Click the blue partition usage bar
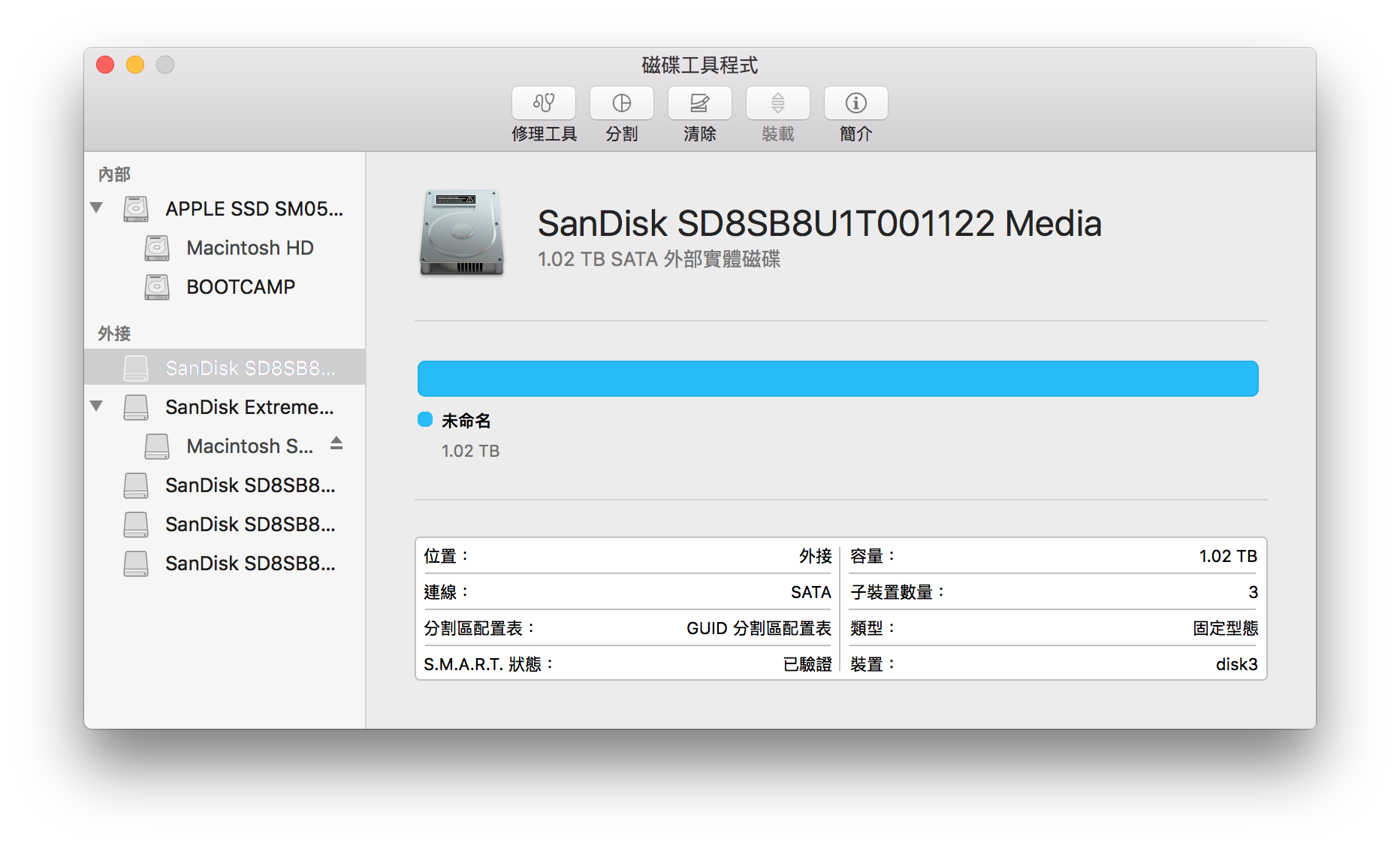This screenshot has width=1400, height=849. click(x=837, y=379)
